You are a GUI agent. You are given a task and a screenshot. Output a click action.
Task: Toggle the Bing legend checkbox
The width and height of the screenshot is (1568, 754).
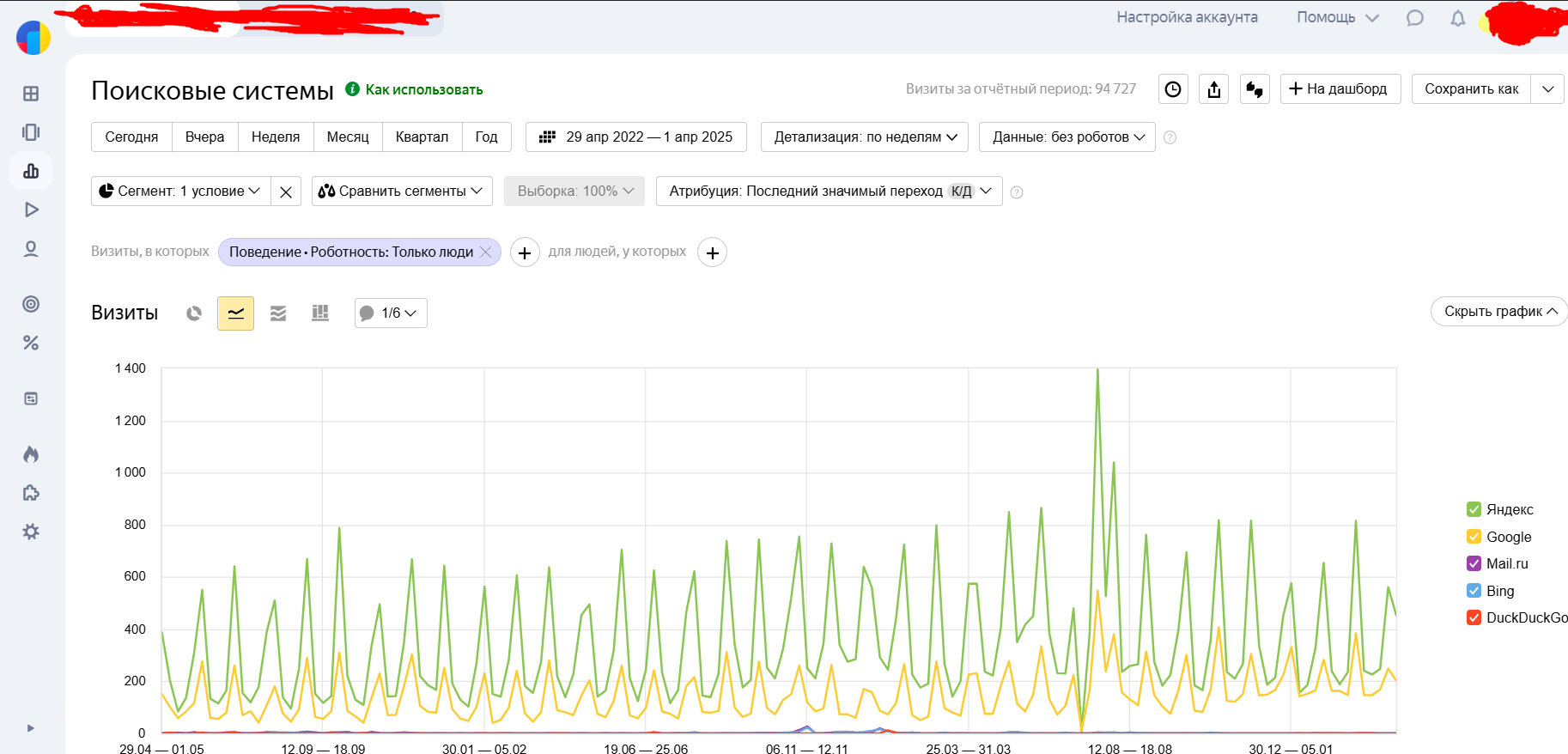(1474, 591)
